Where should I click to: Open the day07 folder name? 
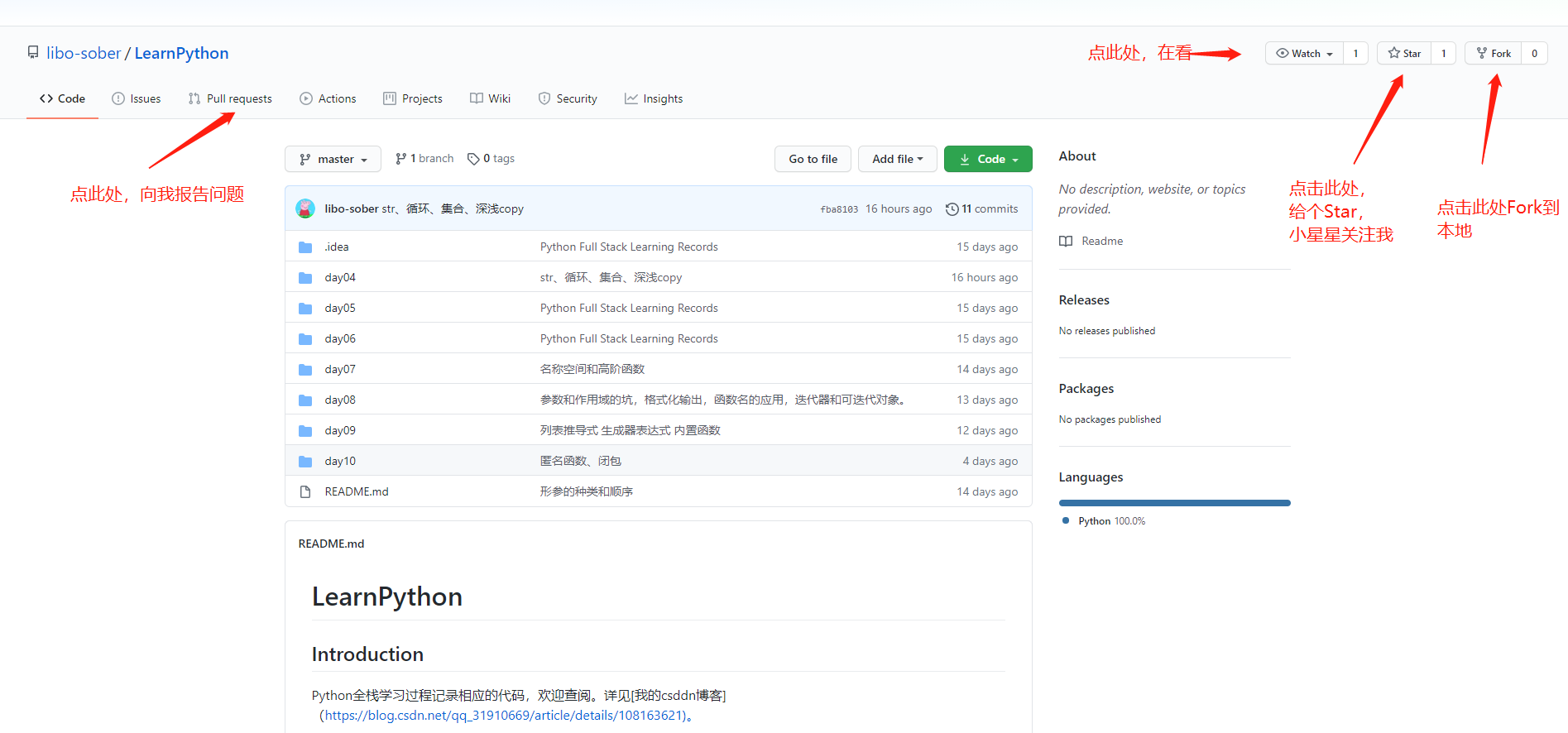340,370
